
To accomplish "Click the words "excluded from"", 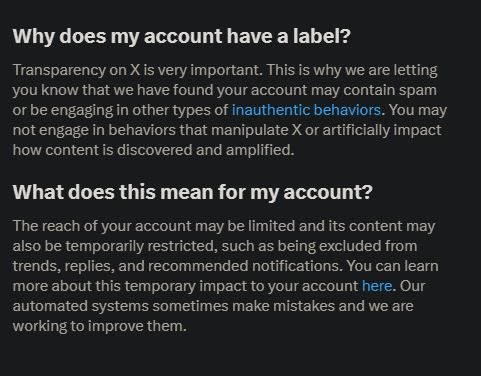I will (368, 246).
